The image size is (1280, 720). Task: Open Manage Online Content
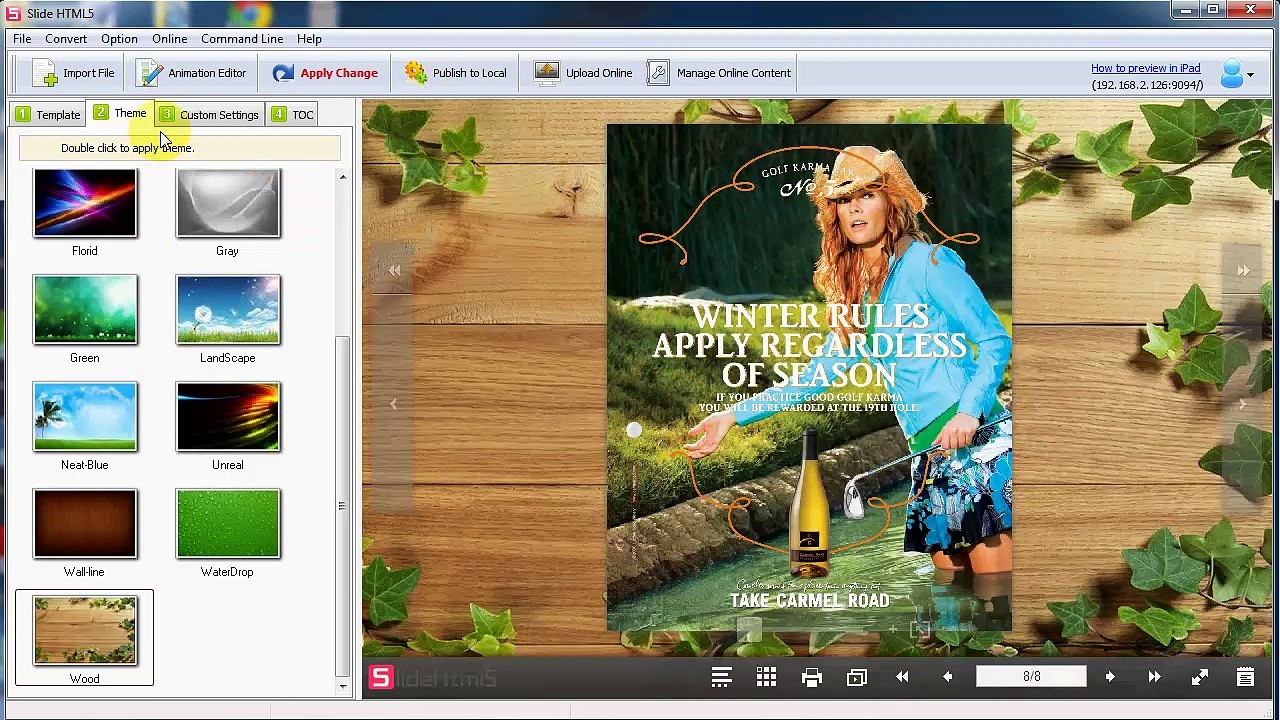719,73
